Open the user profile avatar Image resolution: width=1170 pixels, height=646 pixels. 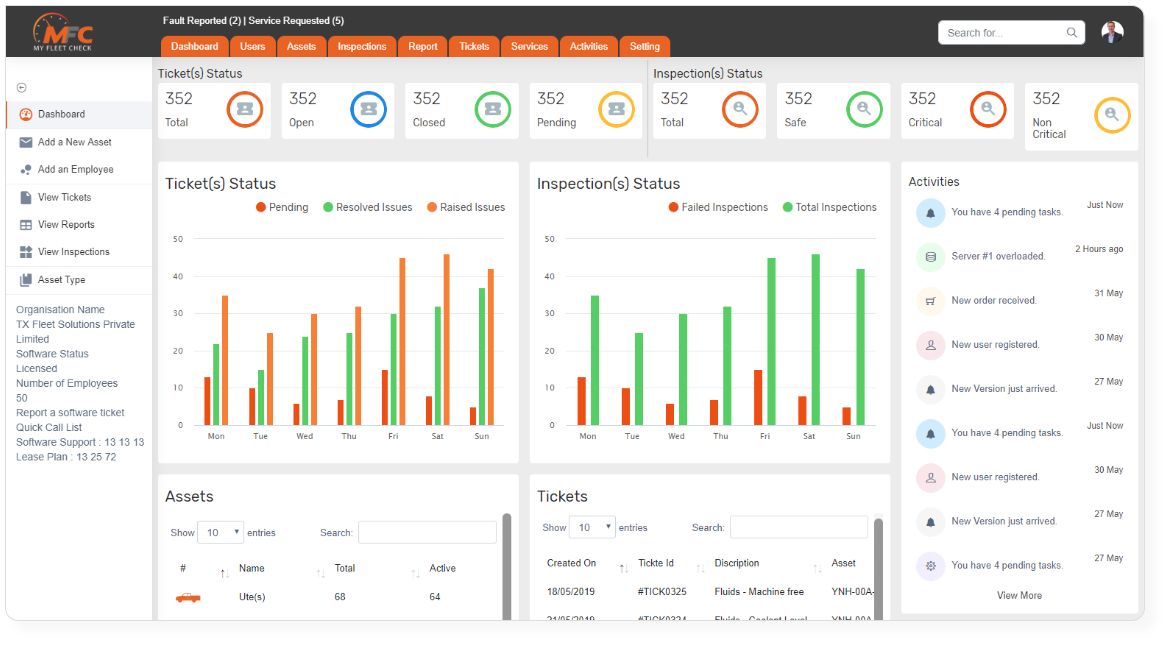pyautogui.click(x=1112, y=32)
